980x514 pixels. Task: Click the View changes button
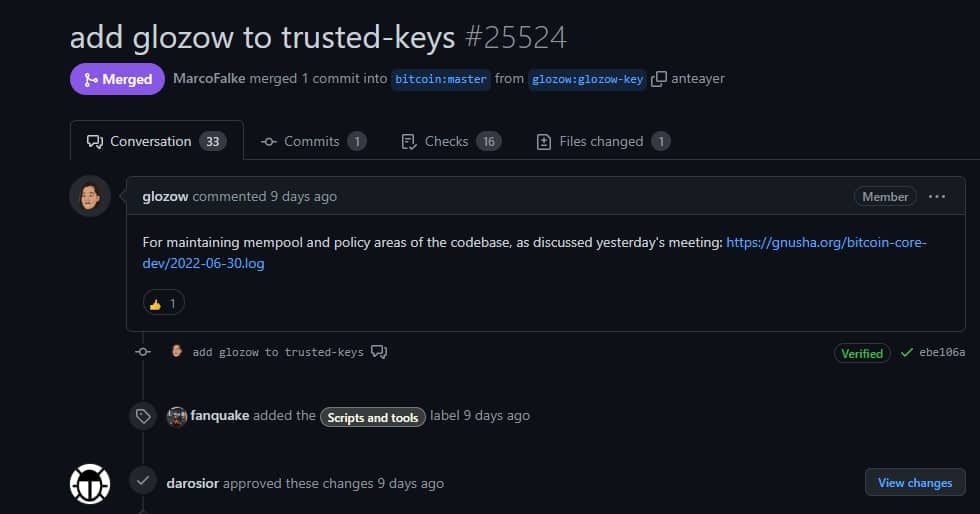(x=915, y=482)
